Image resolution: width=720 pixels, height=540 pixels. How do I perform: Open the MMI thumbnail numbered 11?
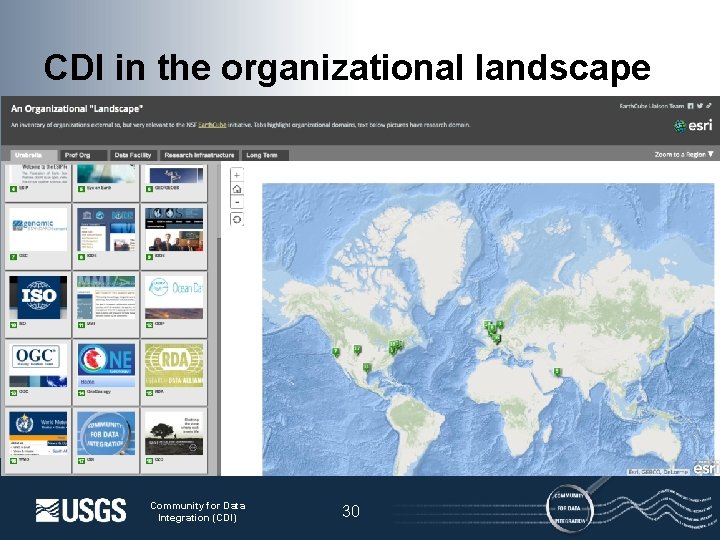pos(106,297)
